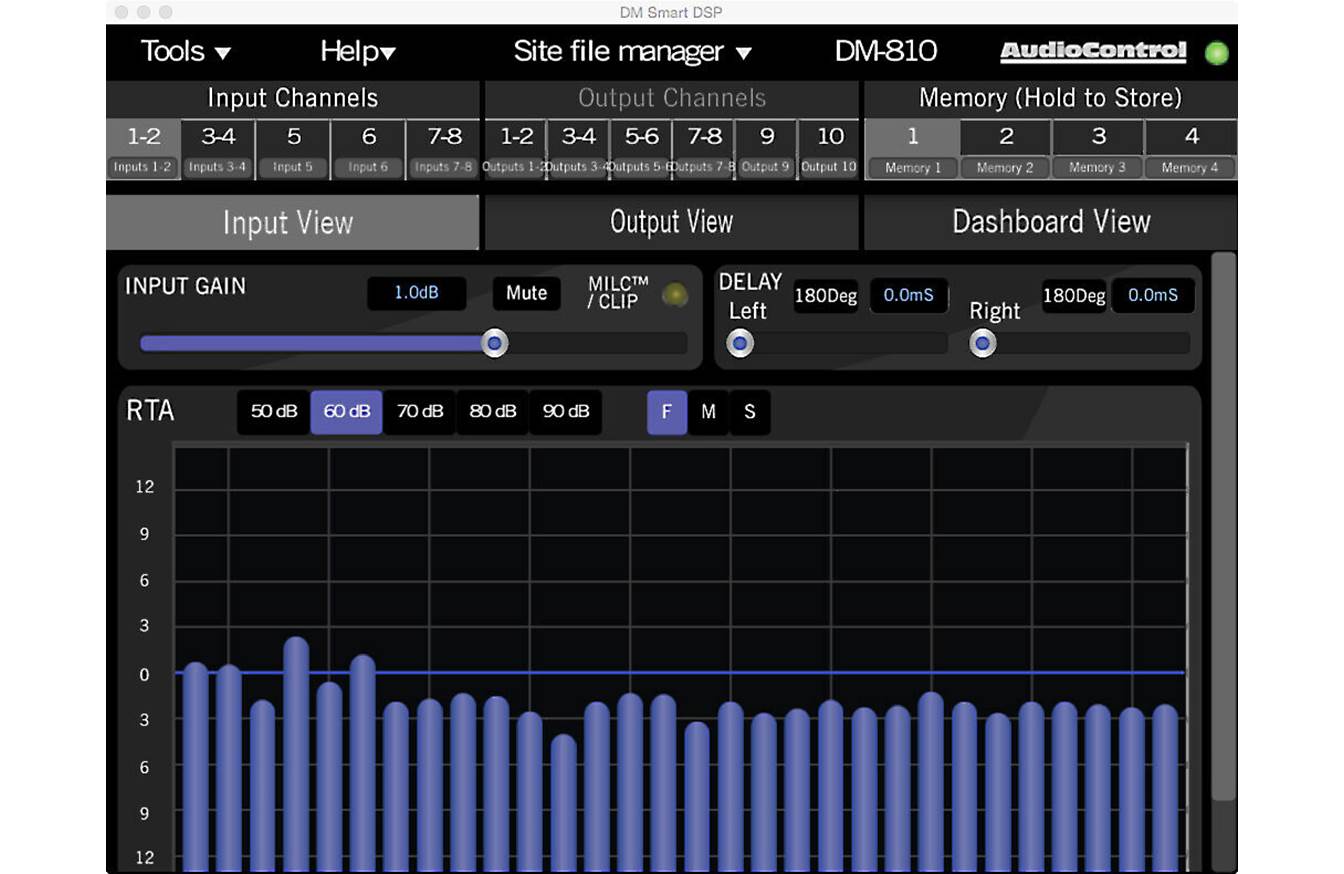Click the MILC/CLIP indicator LED

[x=676, y=294]
